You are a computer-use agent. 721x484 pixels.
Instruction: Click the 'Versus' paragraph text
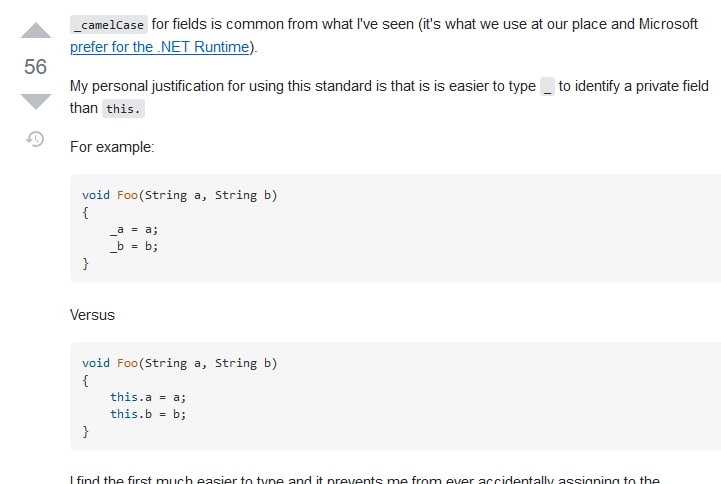[x=92, y=315]
